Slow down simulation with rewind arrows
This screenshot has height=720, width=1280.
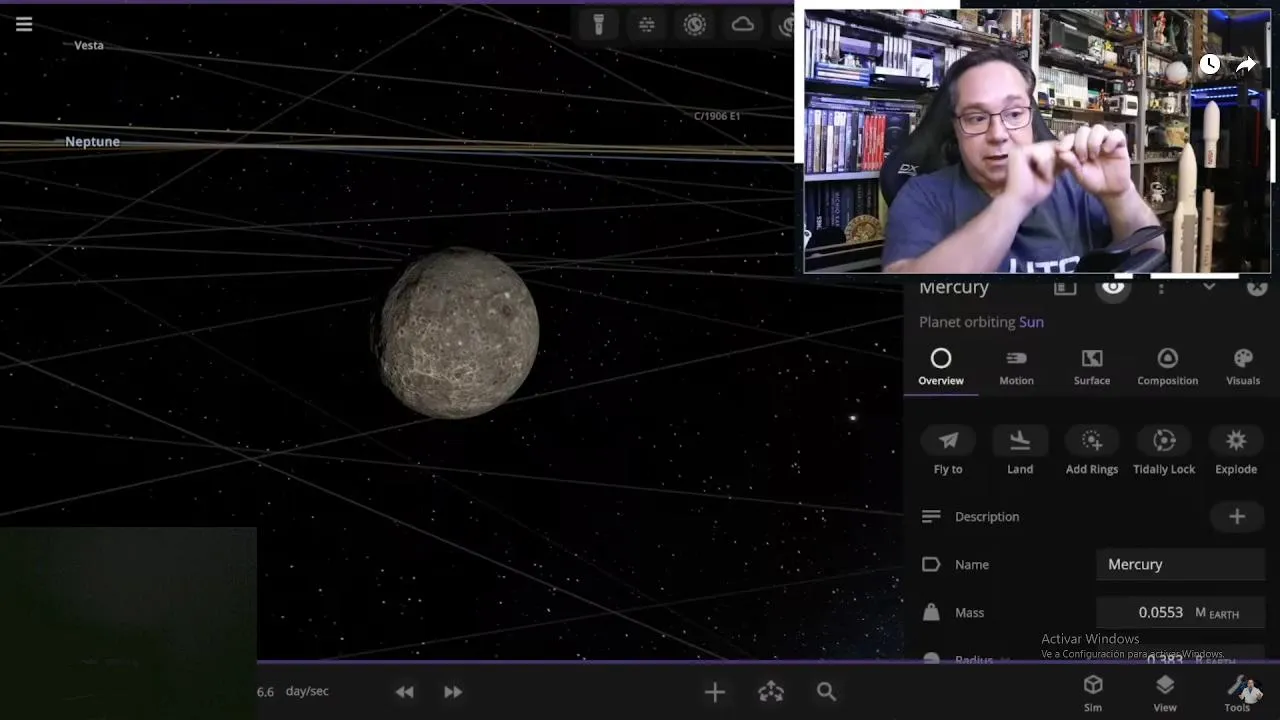pyautogui.click(x=404, y=692)
